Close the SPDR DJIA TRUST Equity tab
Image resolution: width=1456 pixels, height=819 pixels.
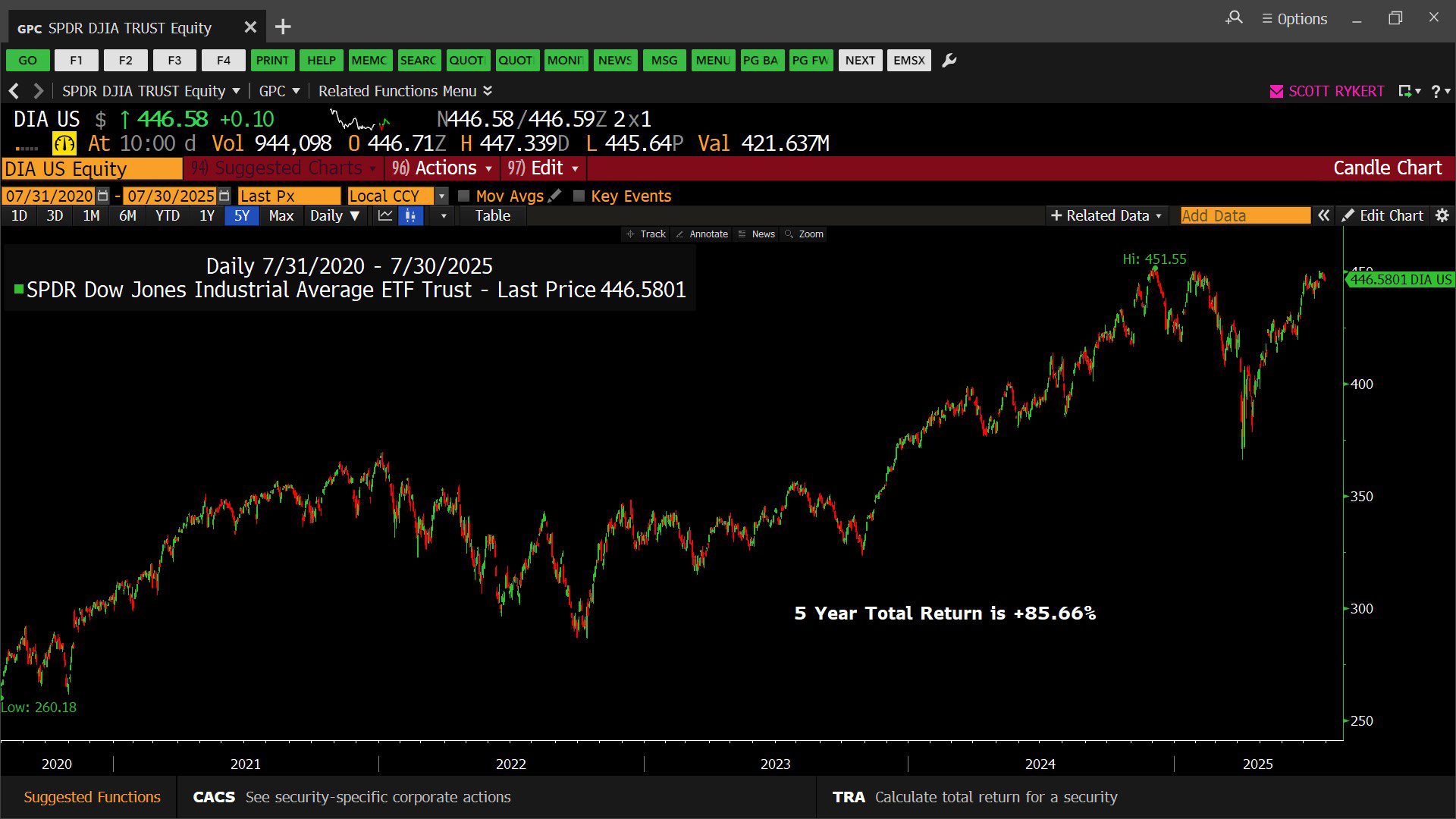250,27
